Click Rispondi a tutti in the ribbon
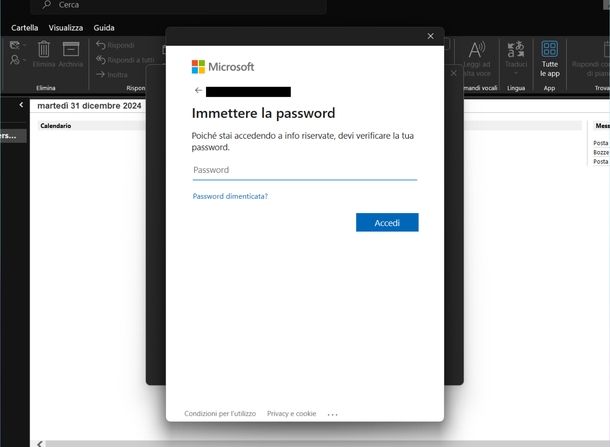The height and width of the screenshot is (447, 610). [125, 60]
